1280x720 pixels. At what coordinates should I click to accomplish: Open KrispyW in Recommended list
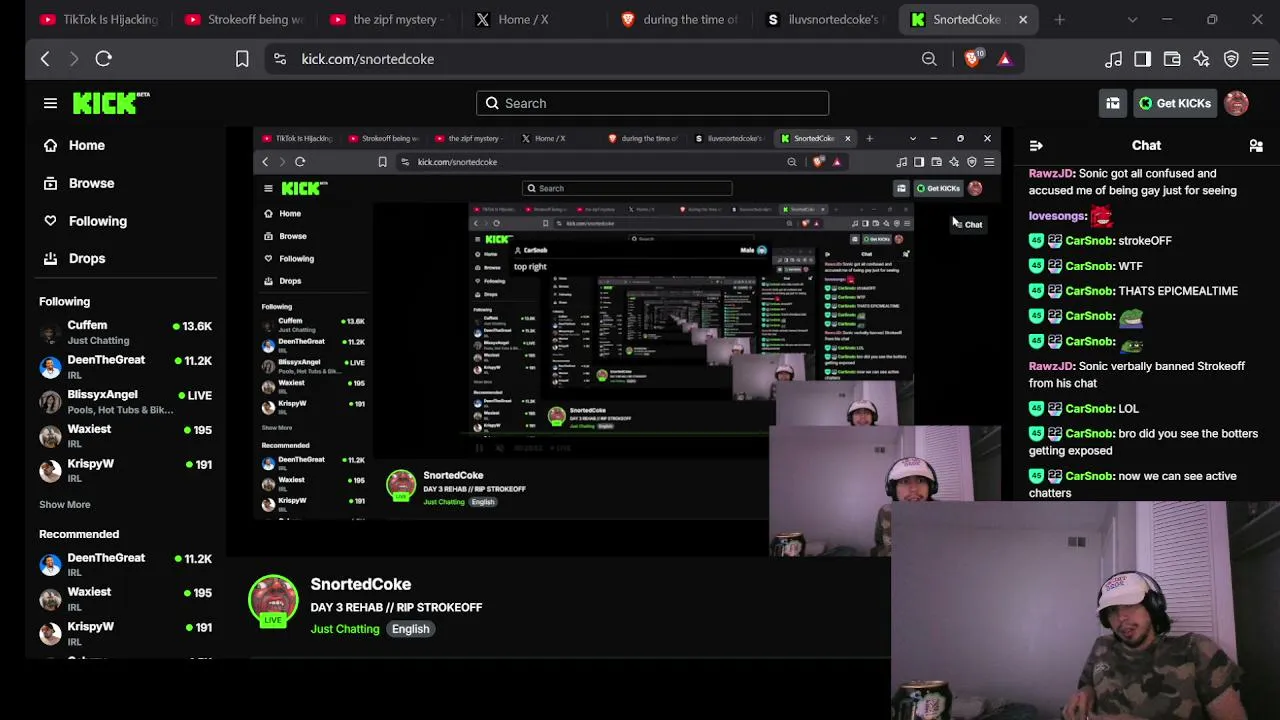125,633
